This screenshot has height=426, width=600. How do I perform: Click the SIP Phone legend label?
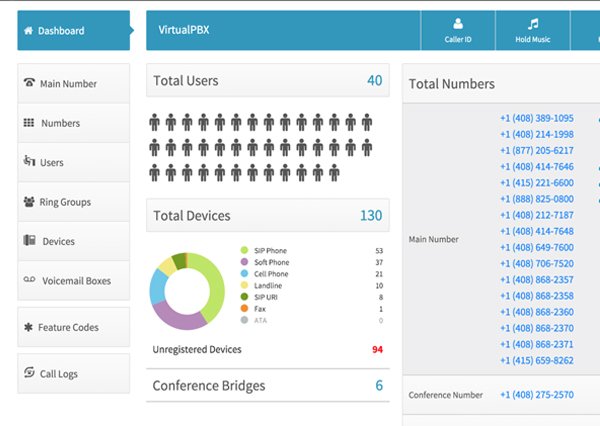pyautogui.click(x=270, y=250)
